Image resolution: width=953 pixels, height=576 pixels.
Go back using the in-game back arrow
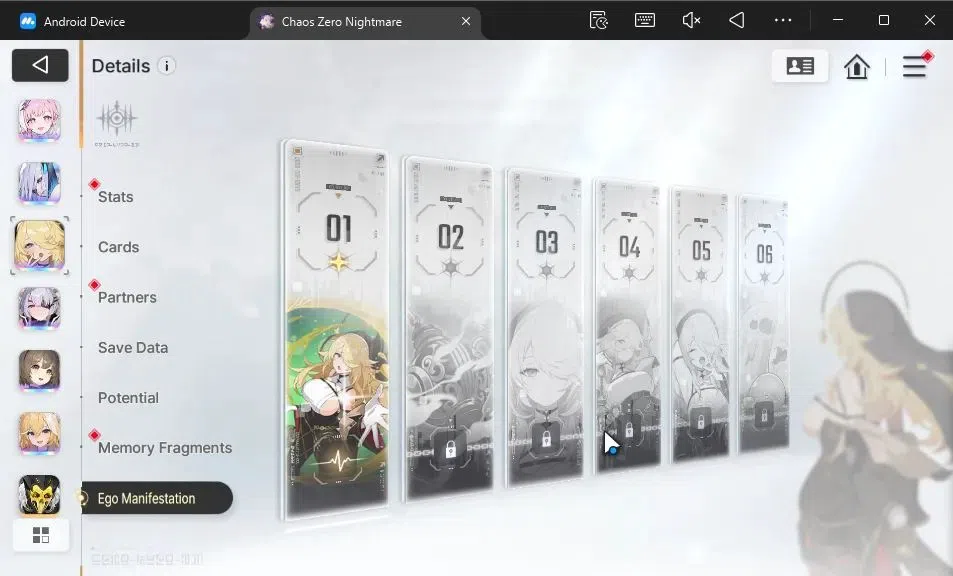coord(40,65)
